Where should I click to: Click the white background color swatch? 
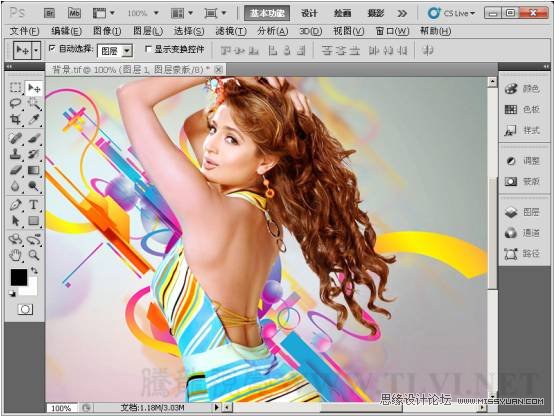(32, 290)
